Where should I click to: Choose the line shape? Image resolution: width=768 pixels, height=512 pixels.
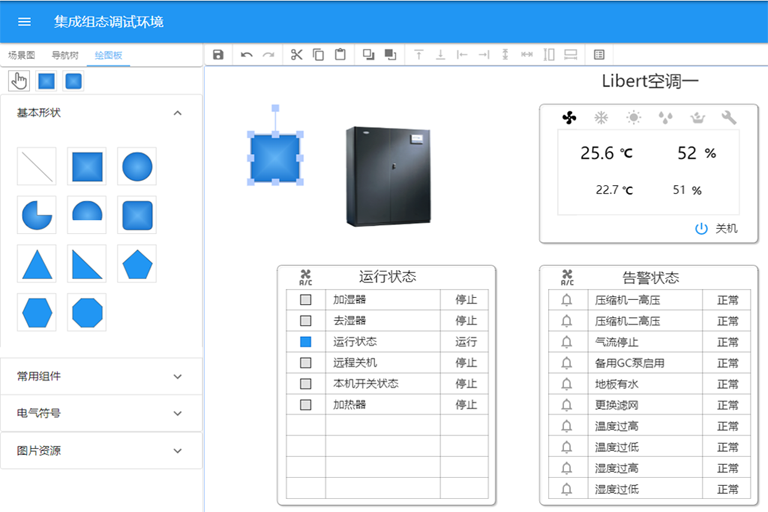tap(37, 167)
